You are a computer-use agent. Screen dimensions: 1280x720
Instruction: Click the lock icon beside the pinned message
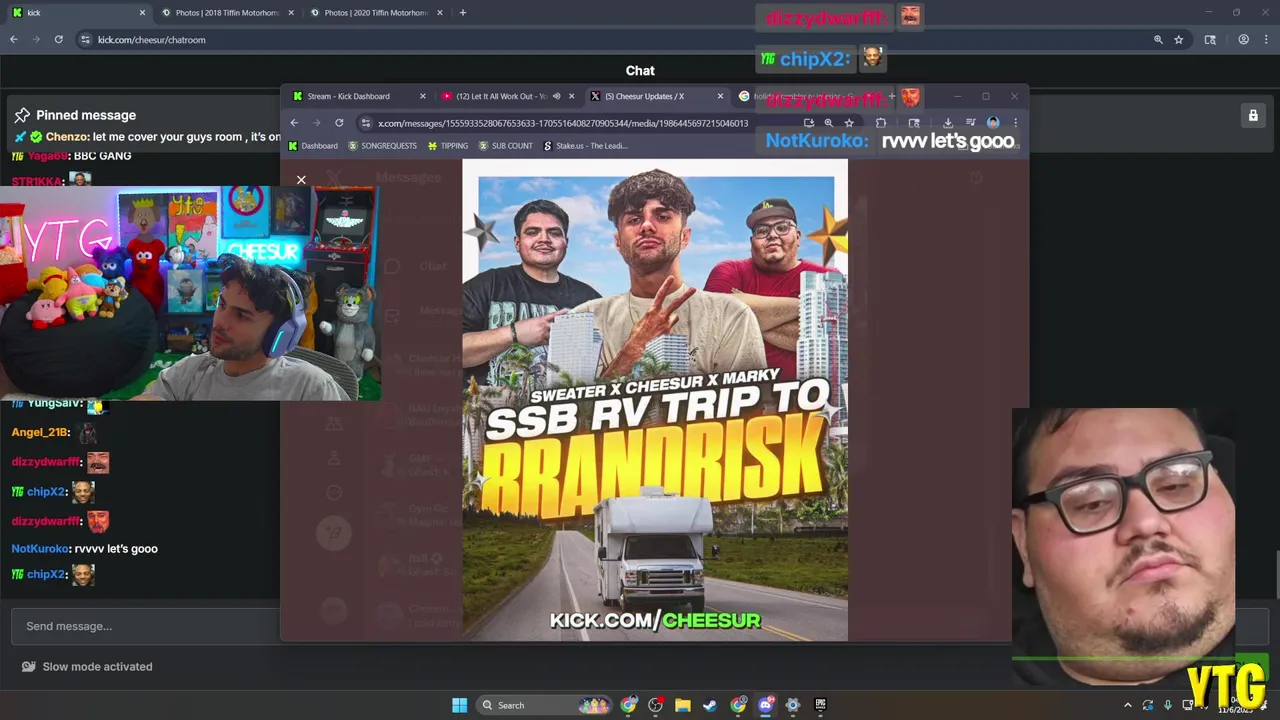1253,116
